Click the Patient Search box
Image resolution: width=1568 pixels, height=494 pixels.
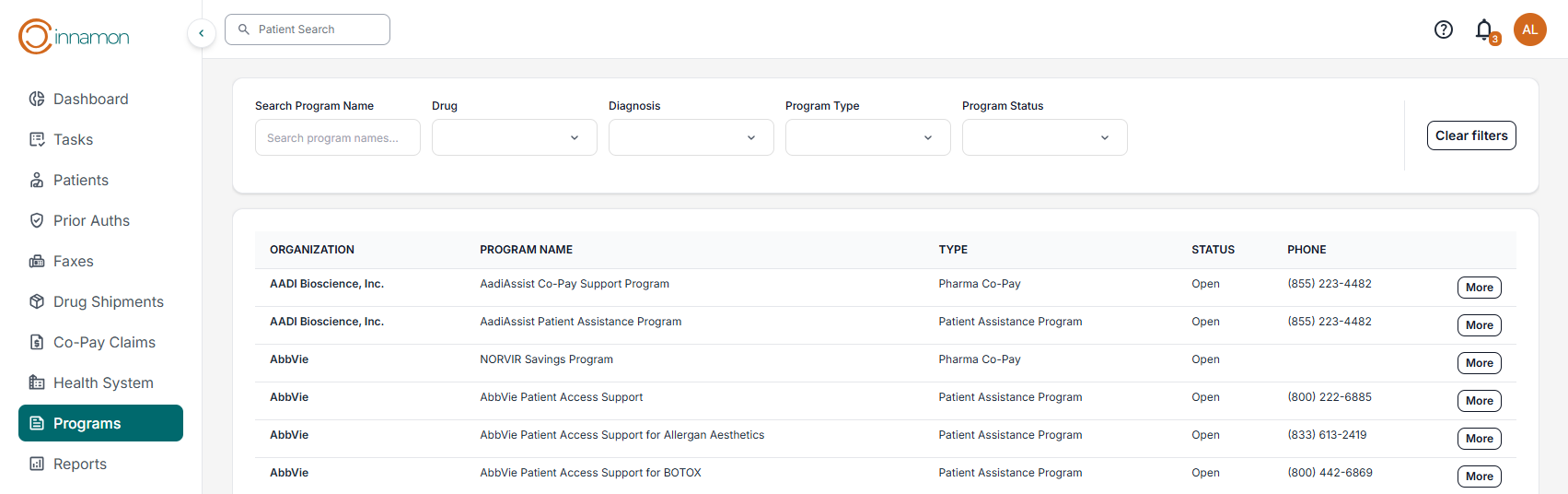(308, 29)
